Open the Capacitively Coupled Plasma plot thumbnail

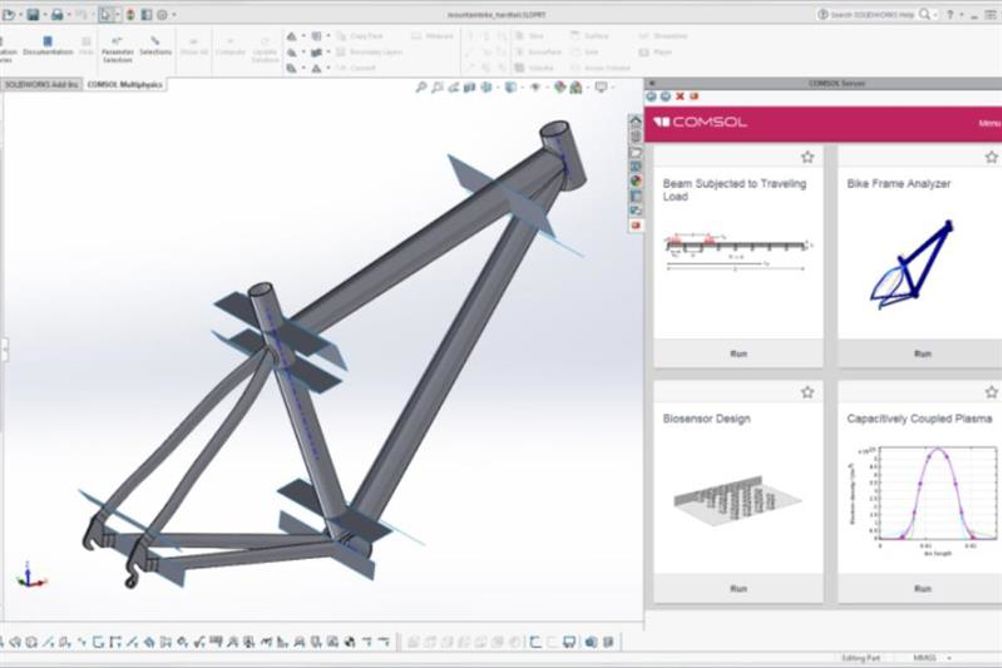click(x=923, y=501)
